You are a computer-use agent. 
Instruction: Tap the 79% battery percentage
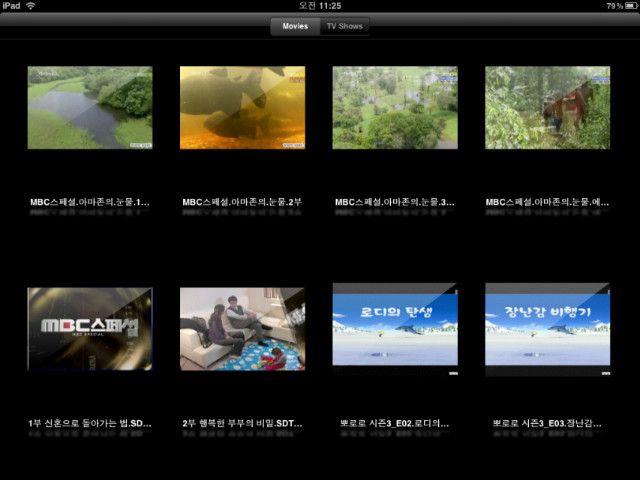click(615, 6)
